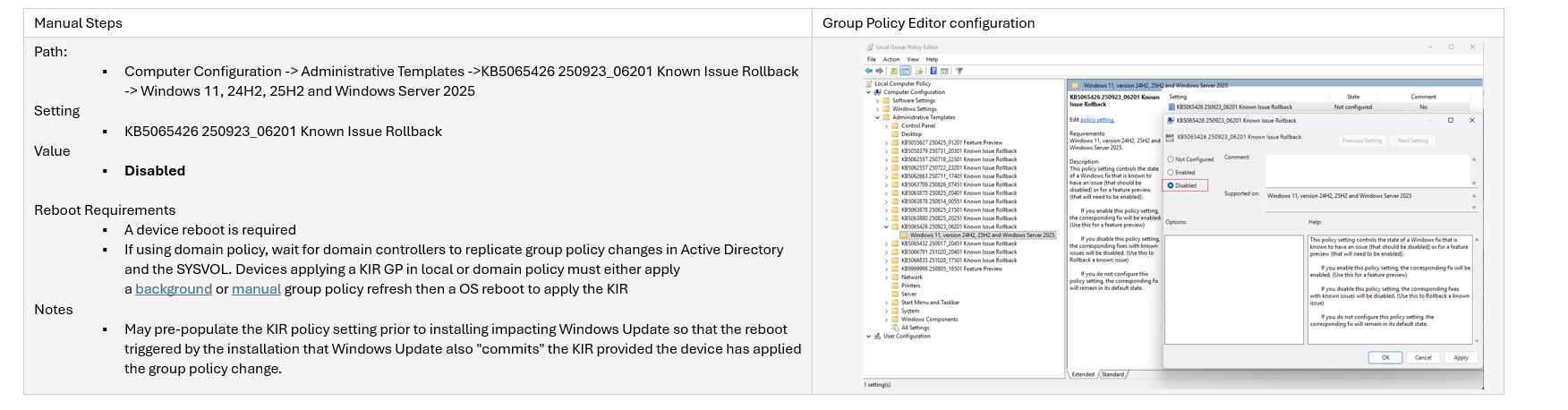Collapse the Administrative Templates tree node
The image size is (1568, 410).
pyautogui.click(x=877, y=117)
